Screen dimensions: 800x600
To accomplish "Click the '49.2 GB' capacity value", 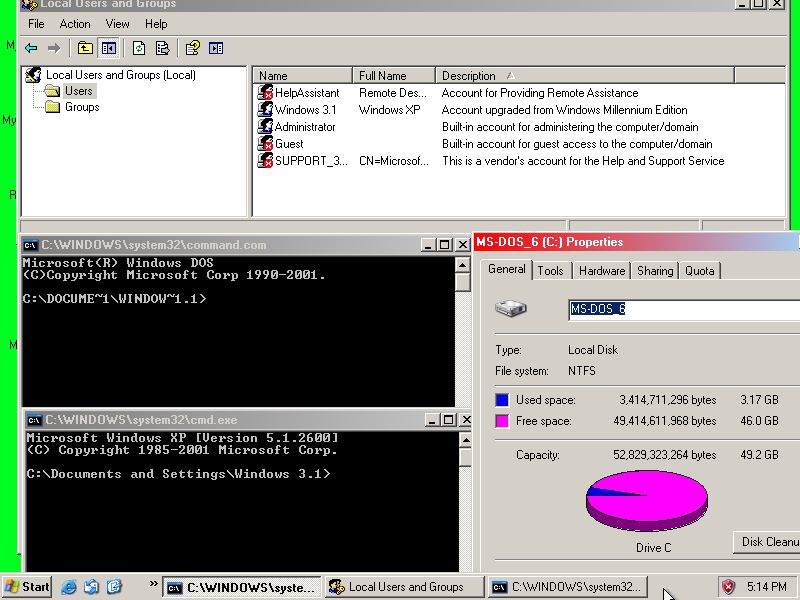I will 759,455.
